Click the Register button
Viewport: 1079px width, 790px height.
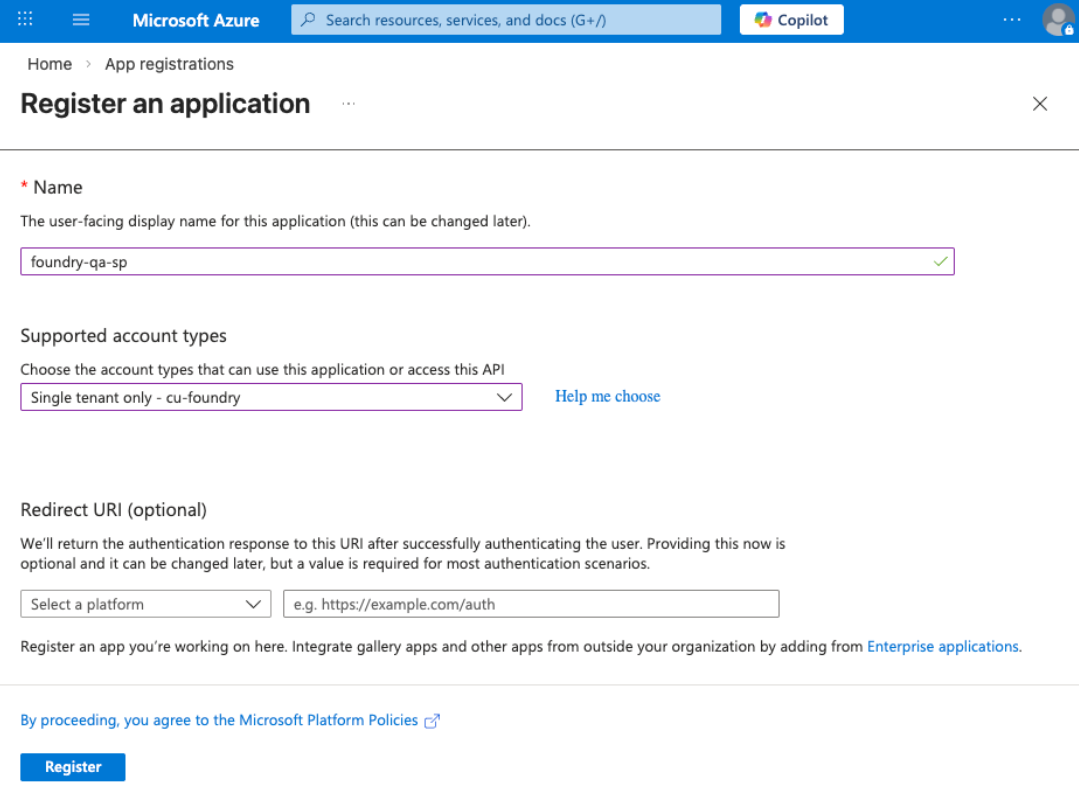(x=72, y=766)
